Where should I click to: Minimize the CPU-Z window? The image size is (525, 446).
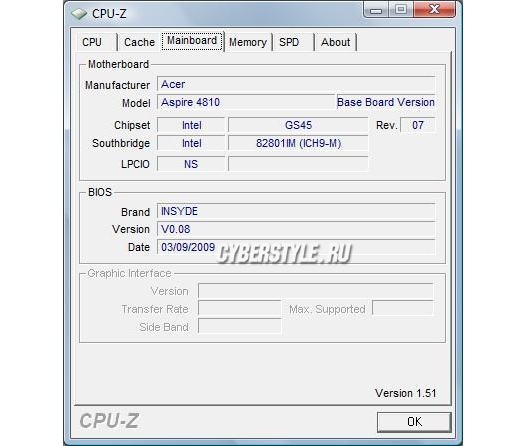[376, 10]
